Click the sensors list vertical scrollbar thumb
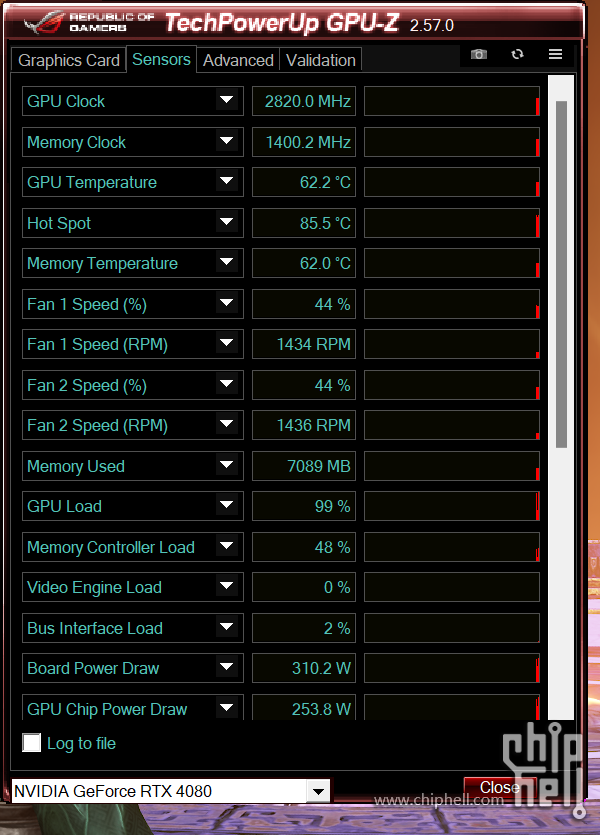 click(x=561, y=274)
